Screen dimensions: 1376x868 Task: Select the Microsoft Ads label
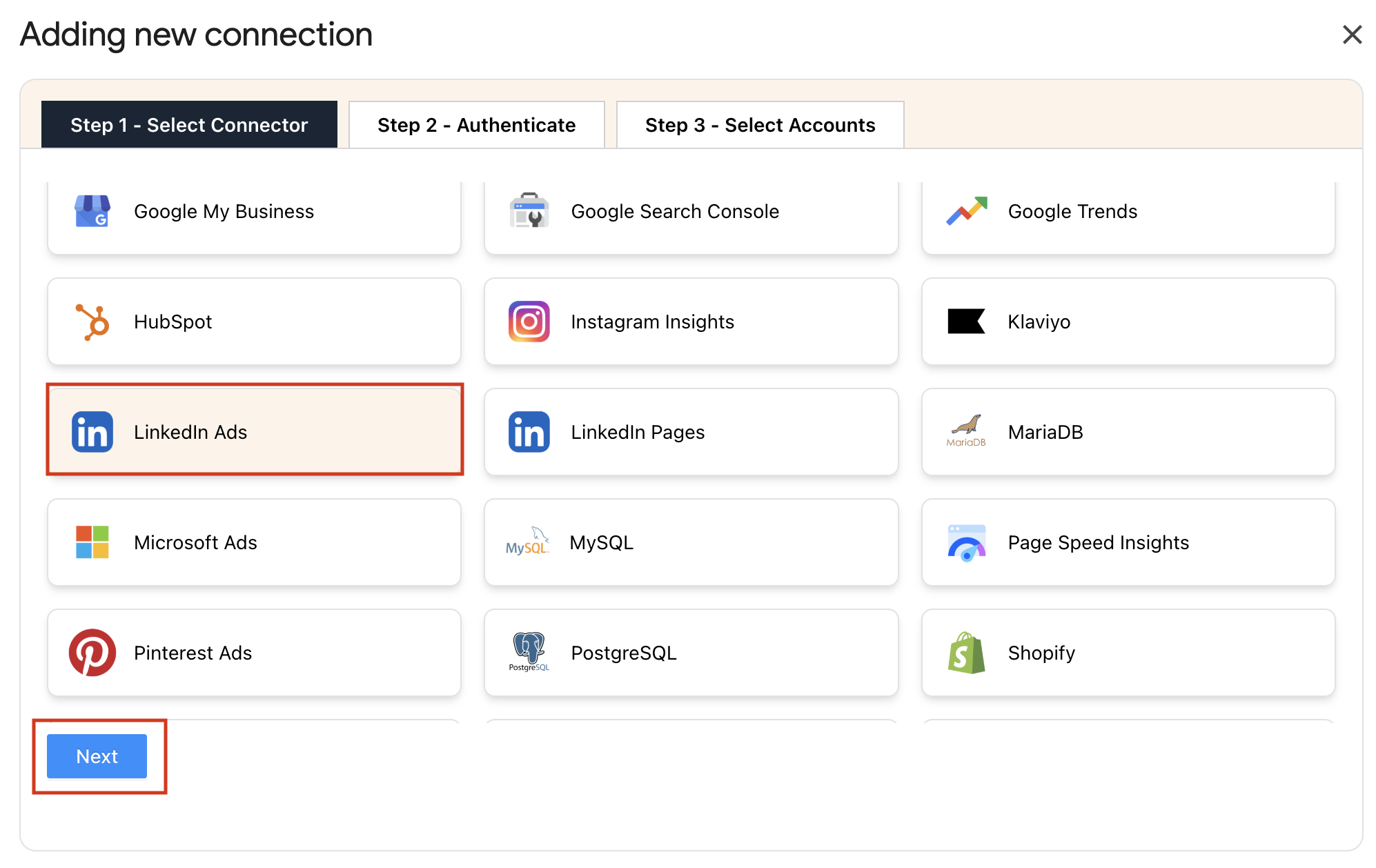195,542
